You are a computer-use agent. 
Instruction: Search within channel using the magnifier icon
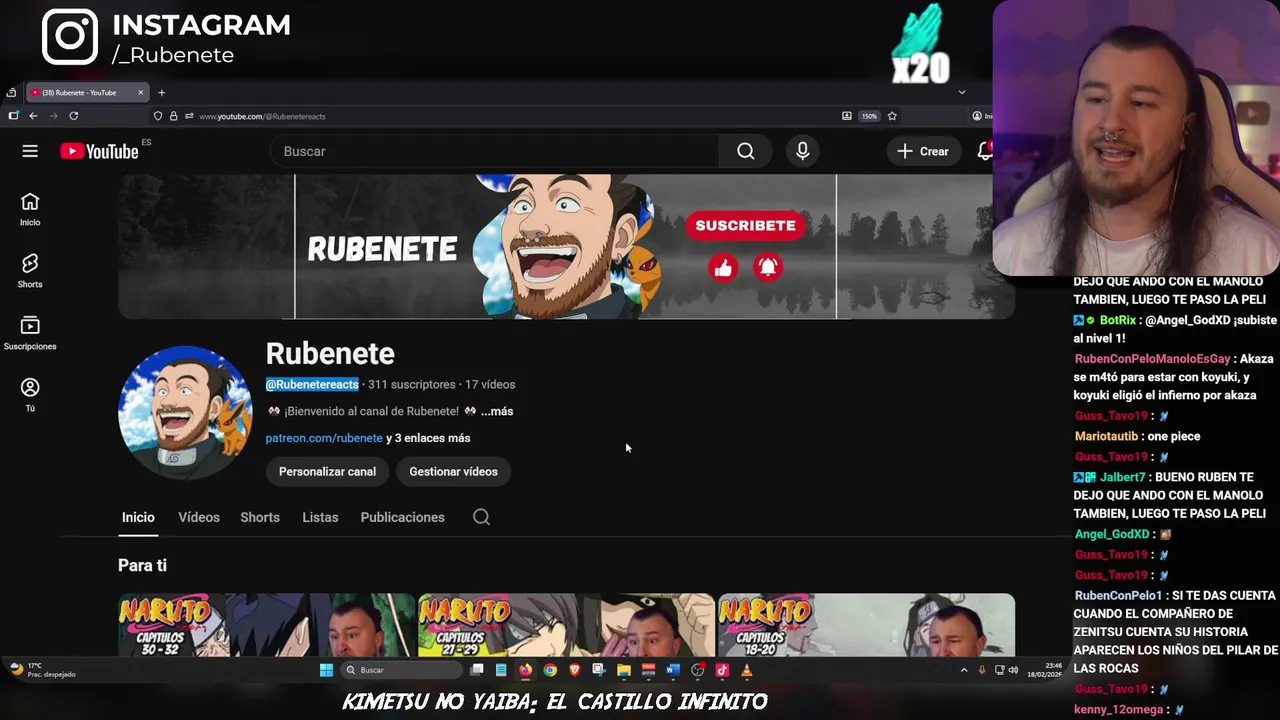click(x=481, y=517)
